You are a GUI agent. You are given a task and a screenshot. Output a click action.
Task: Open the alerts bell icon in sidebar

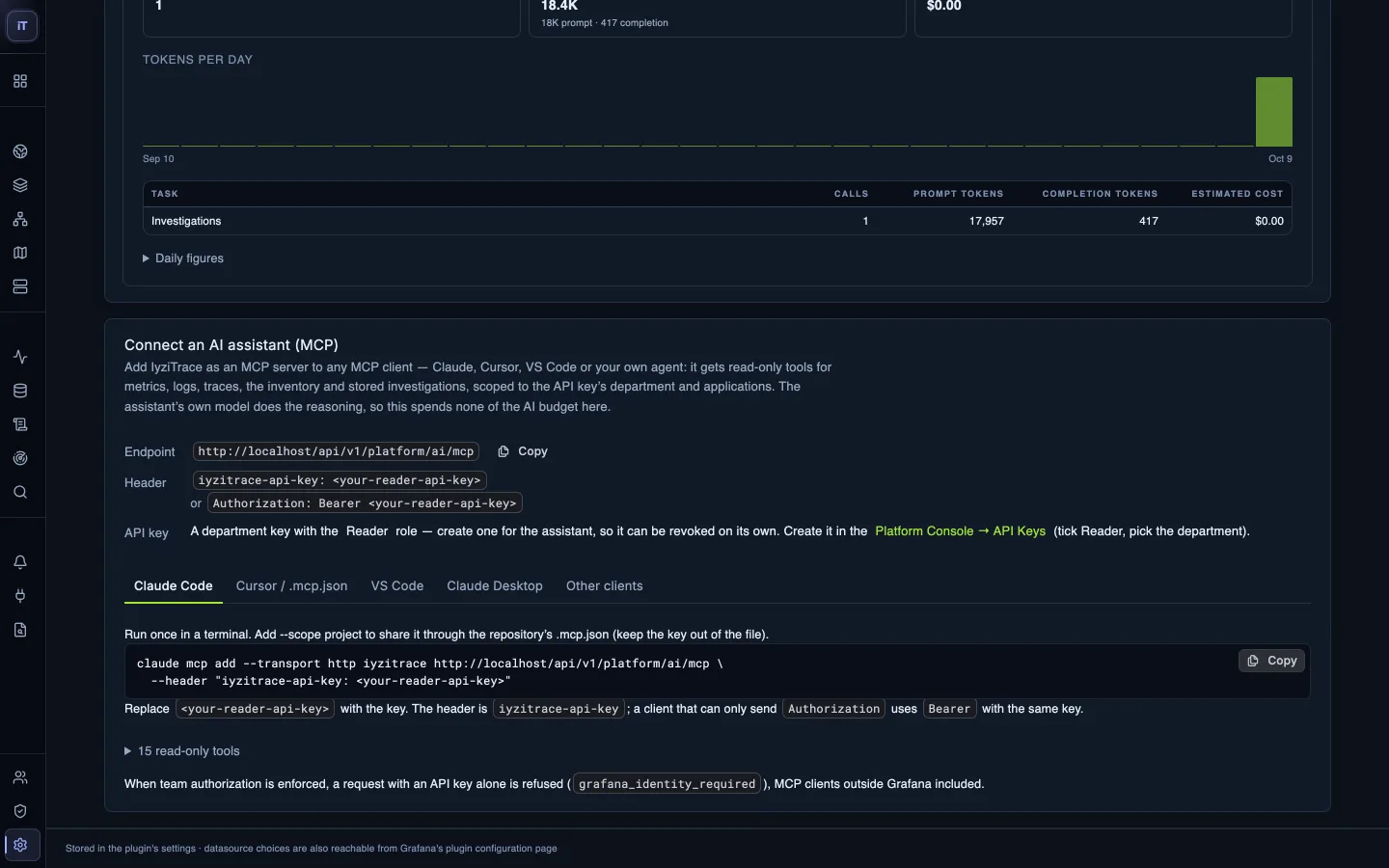pyautogui.click(x=20, y=562)
